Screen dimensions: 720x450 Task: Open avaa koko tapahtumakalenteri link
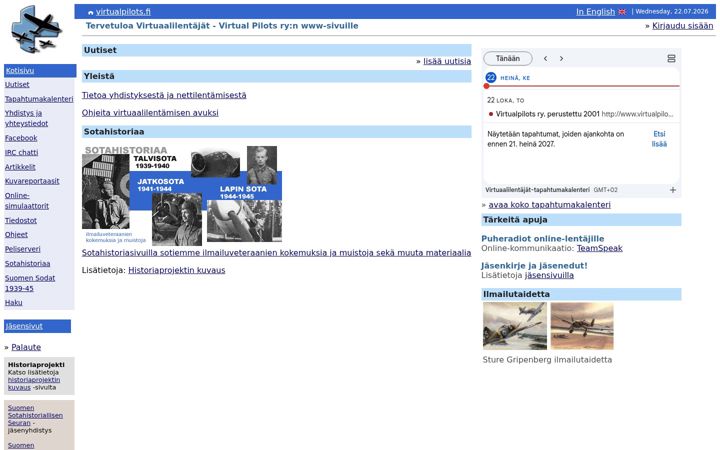pyautogui.click(x=550, y=205)
